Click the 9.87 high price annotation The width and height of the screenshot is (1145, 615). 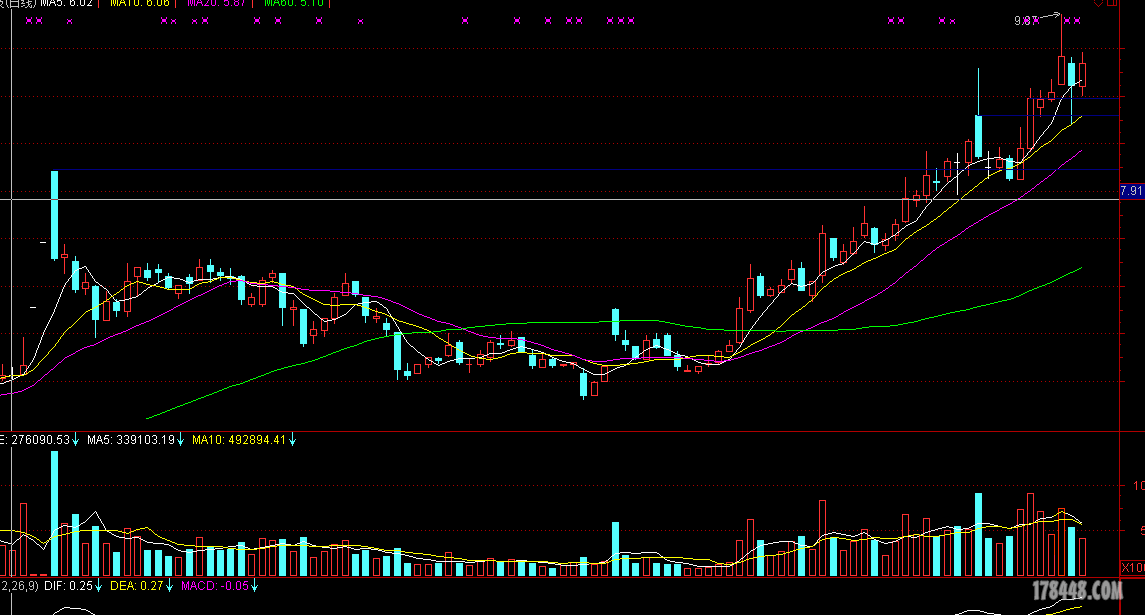(x=1025, y=21)
